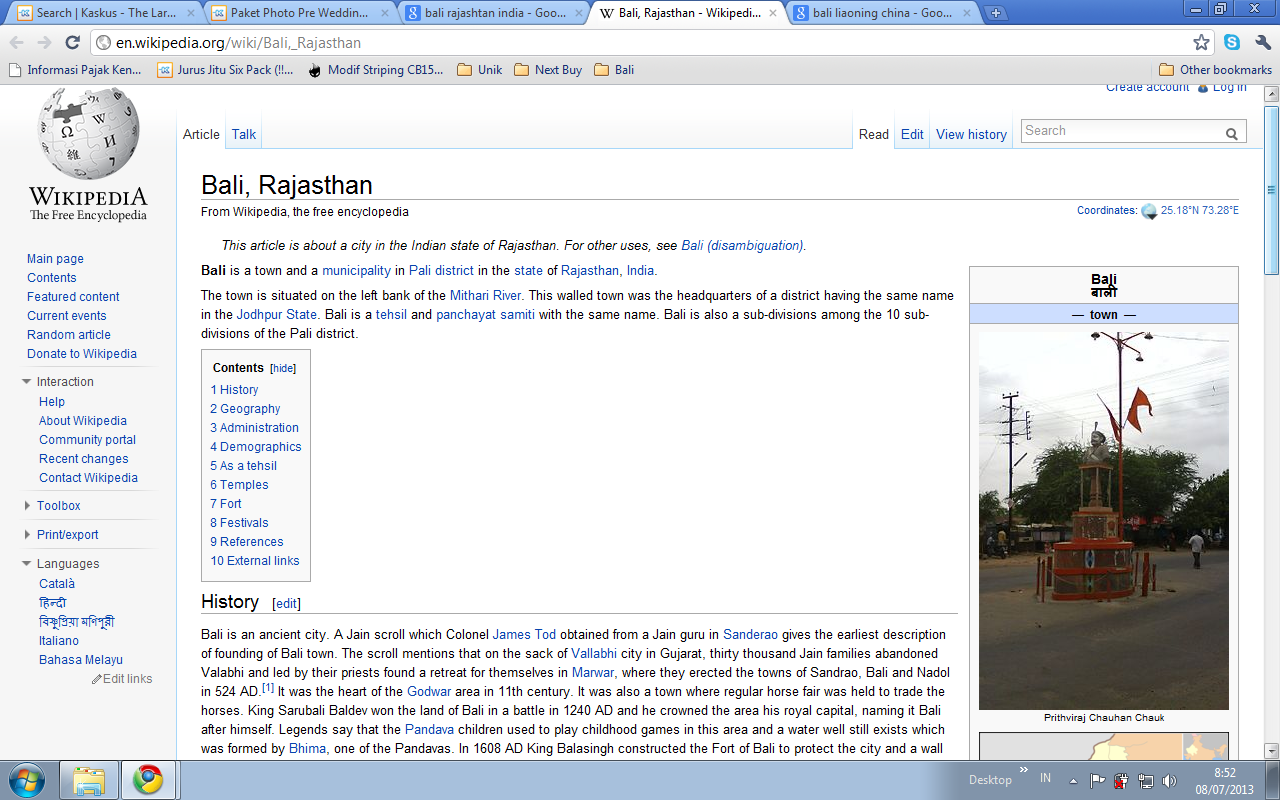This screenshot has width=1280, height=800.
Task: Click the Main page sidebar link
Action: (x=55, y=259)
